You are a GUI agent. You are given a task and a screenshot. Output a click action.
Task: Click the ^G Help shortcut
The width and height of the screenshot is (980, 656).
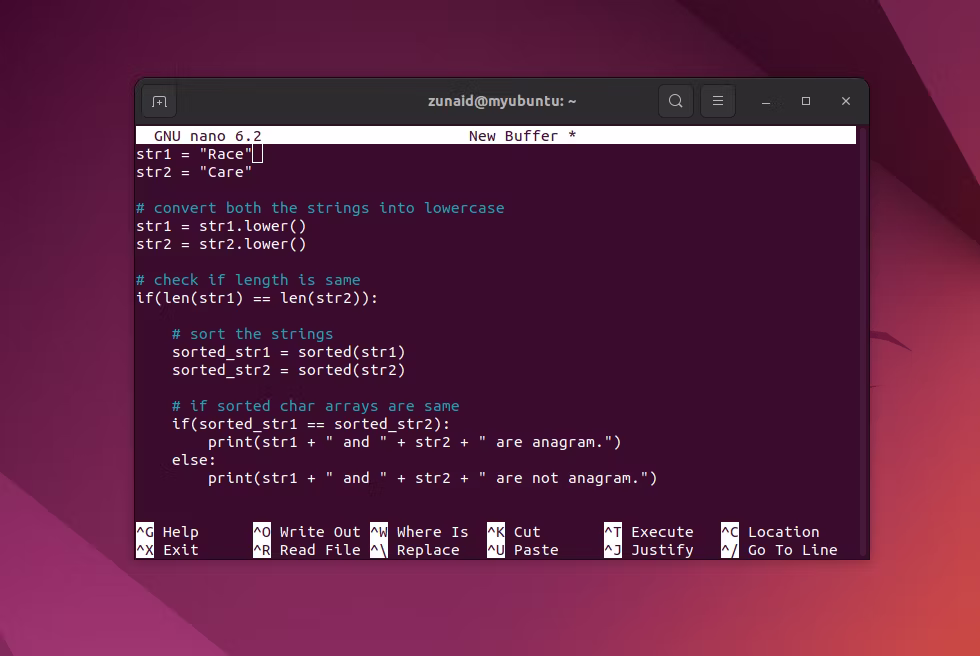pos(167,532)
